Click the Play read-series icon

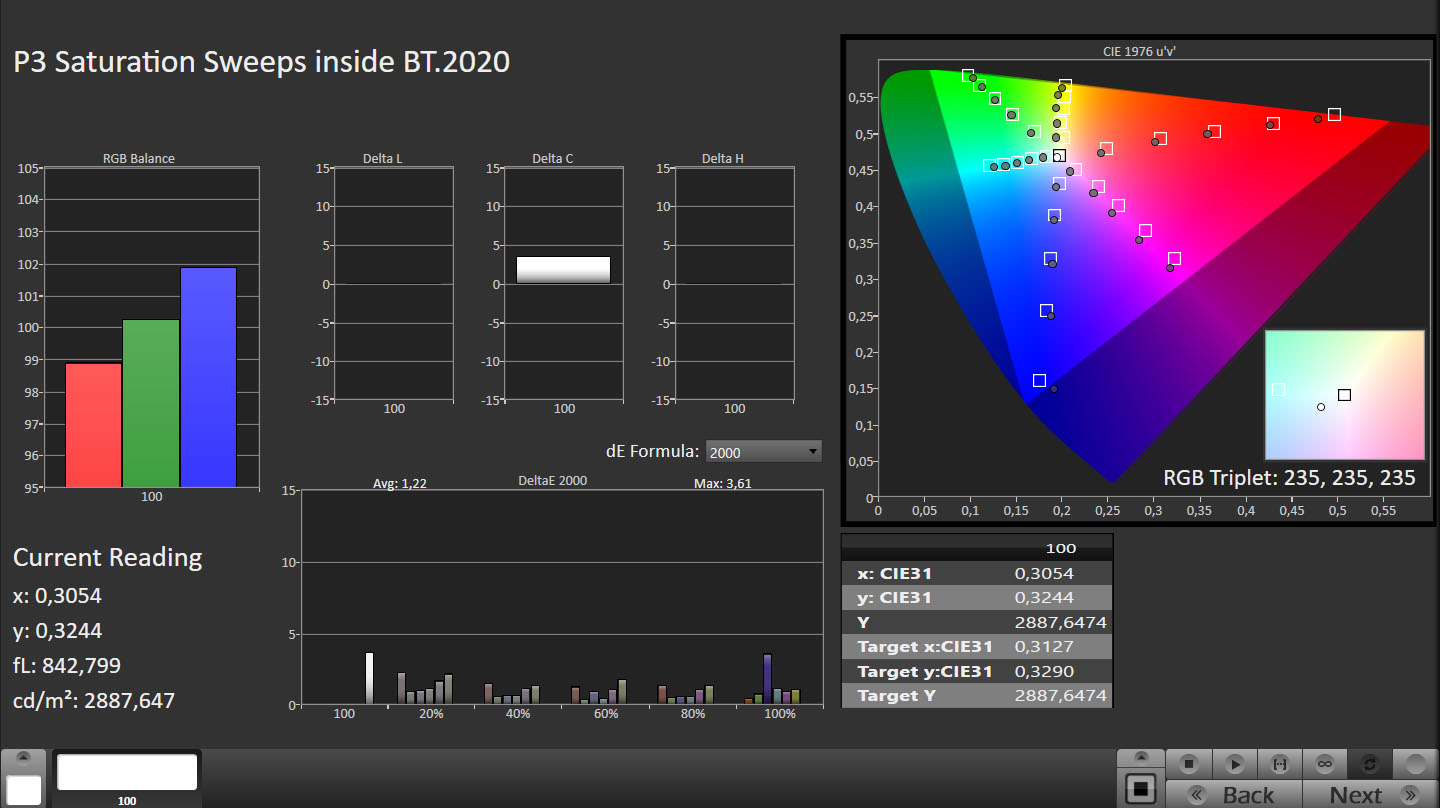click(1235, 764)
